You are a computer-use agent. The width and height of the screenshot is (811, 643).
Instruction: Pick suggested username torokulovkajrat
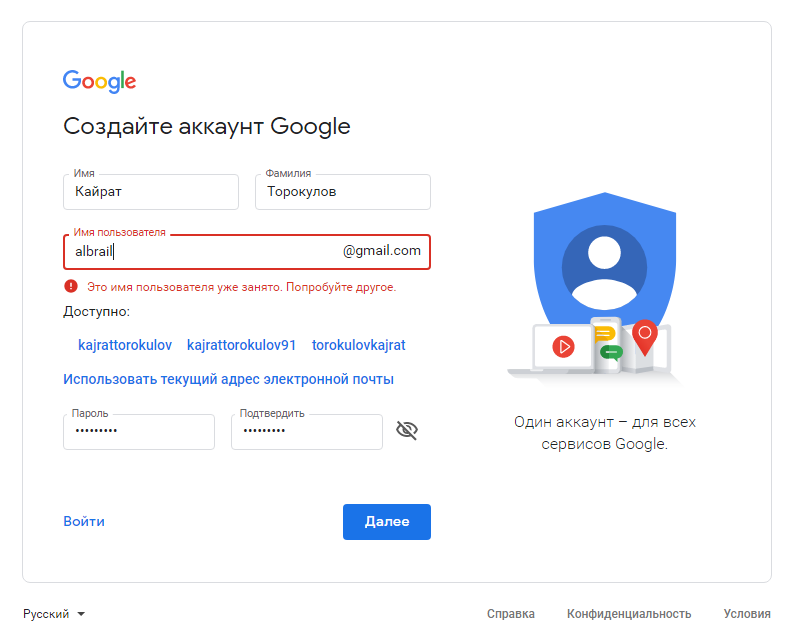(x=359, y=345)
